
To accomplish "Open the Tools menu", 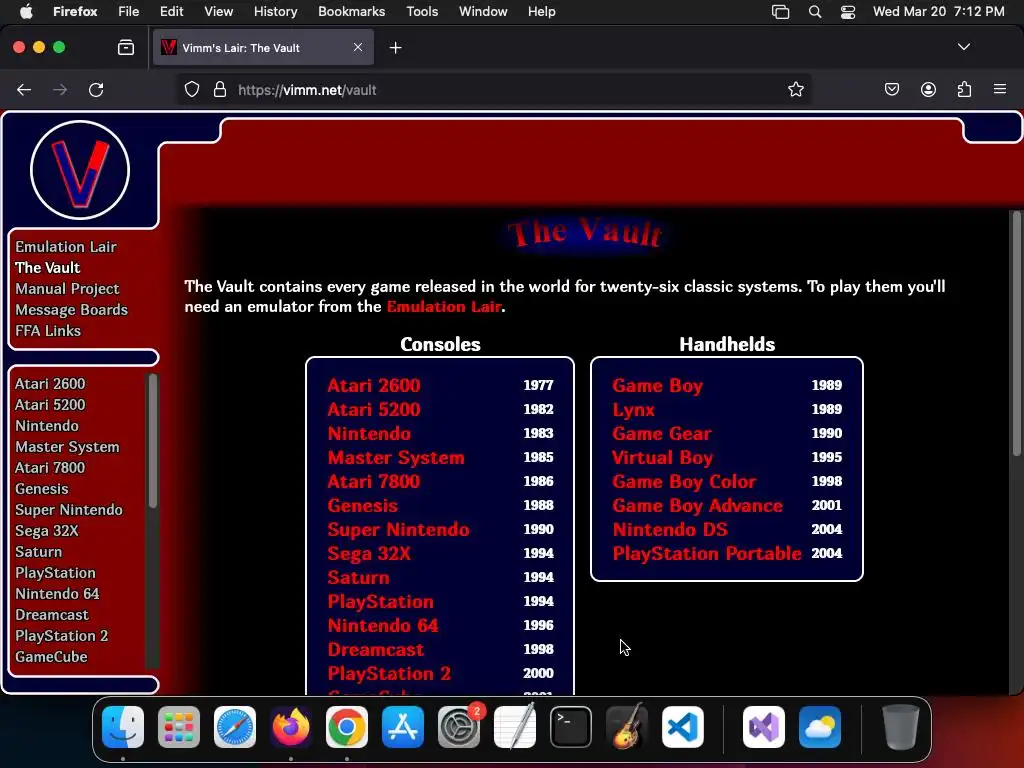I will tap(422, 12).
